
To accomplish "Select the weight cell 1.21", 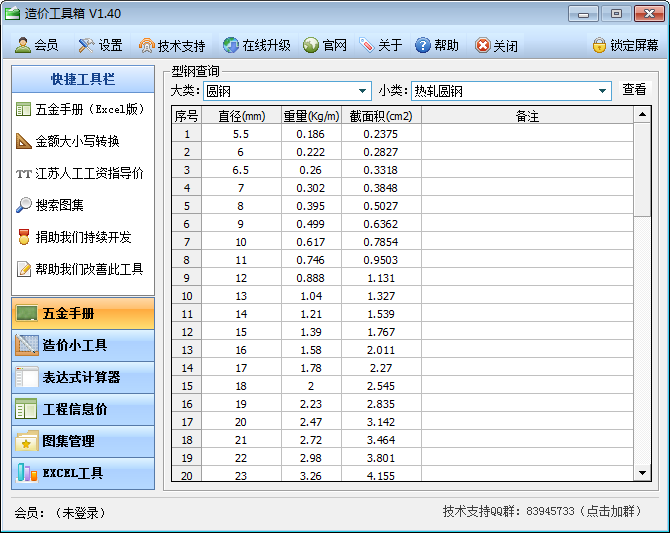I will pyautogui.click(x=311, y=314).
